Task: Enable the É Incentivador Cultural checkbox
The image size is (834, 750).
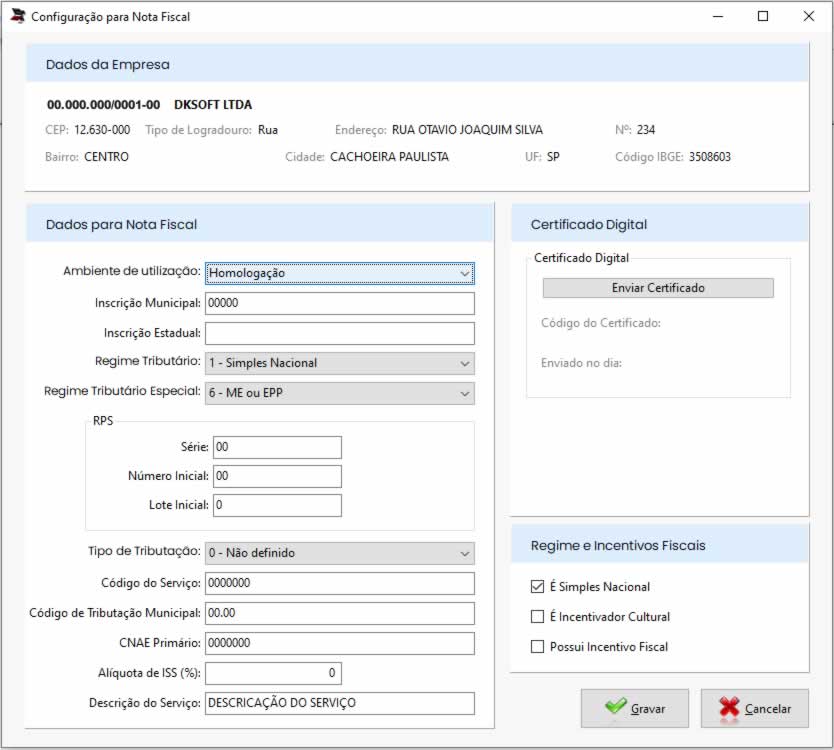Action: coord(538,617)
